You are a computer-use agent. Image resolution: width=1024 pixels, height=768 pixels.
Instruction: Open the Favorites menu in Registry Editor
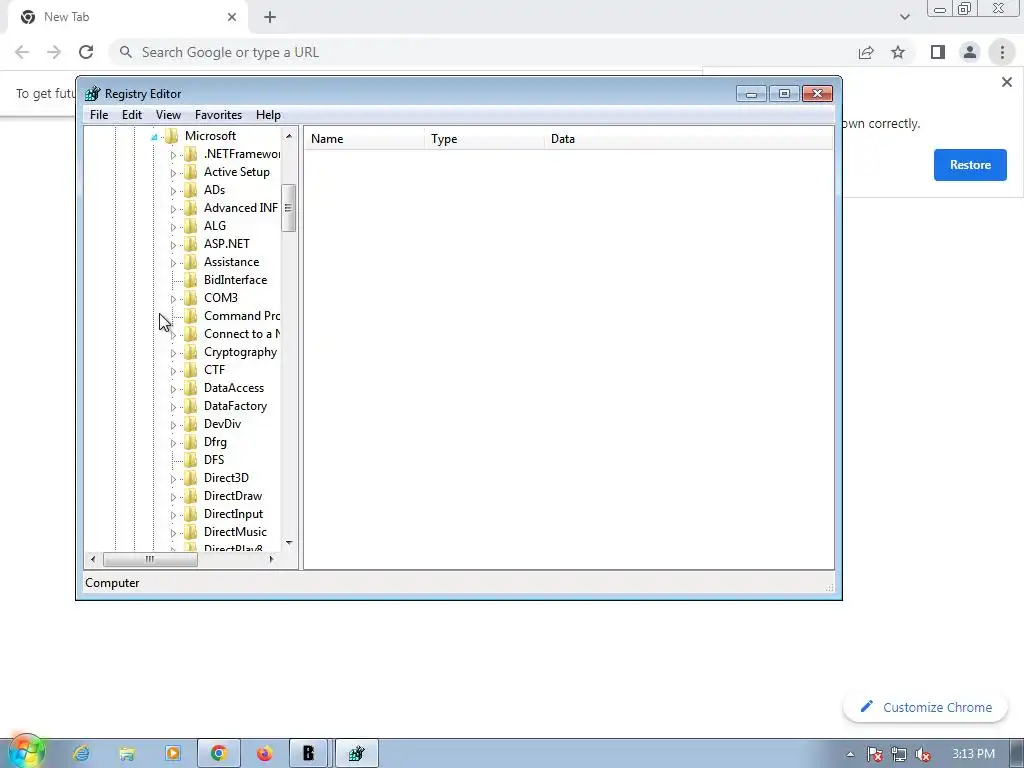[218, 115]
